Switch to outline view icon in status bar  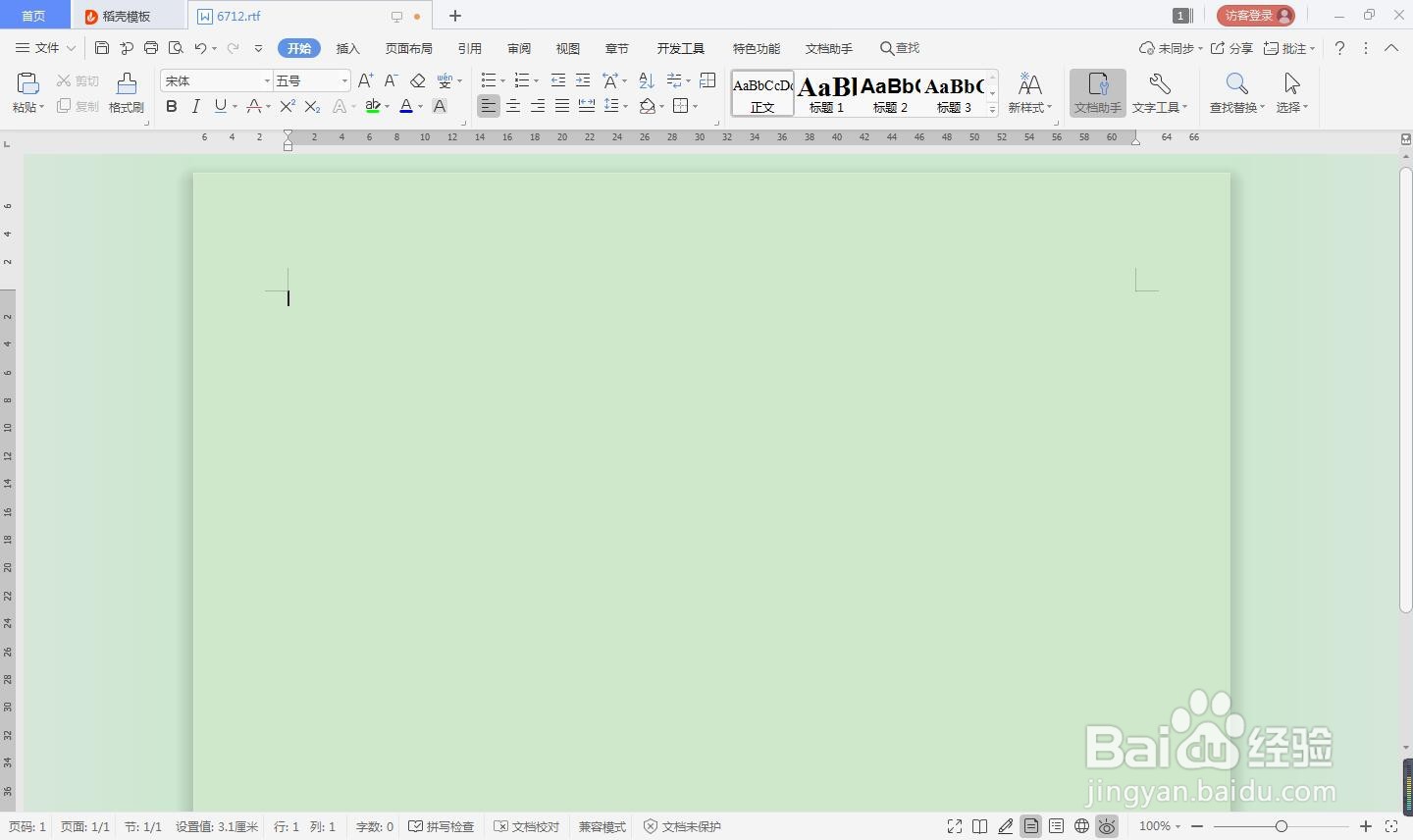click(1056, 826)
